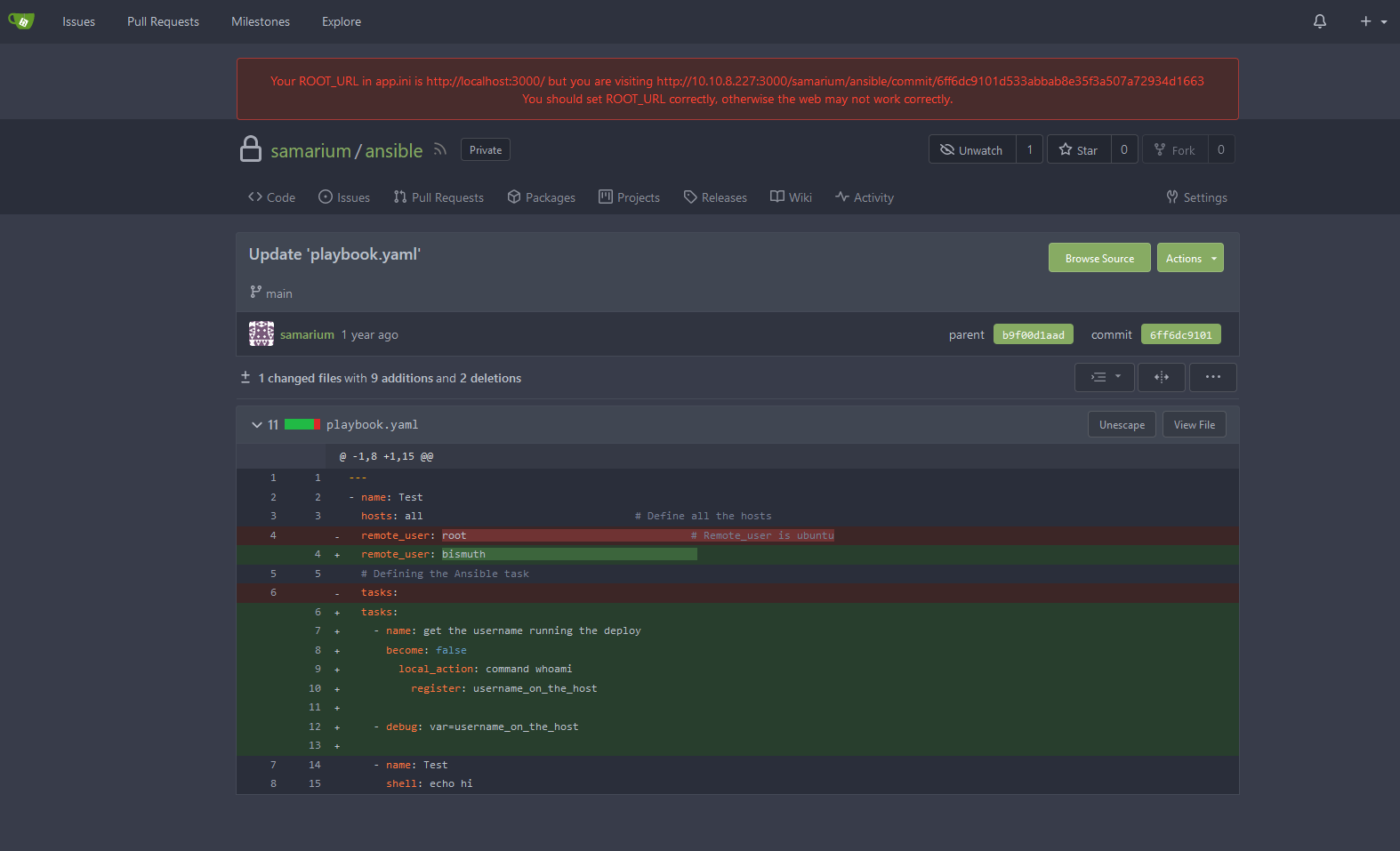
Task: Click Browse Source button
Action: [1099, 258]
